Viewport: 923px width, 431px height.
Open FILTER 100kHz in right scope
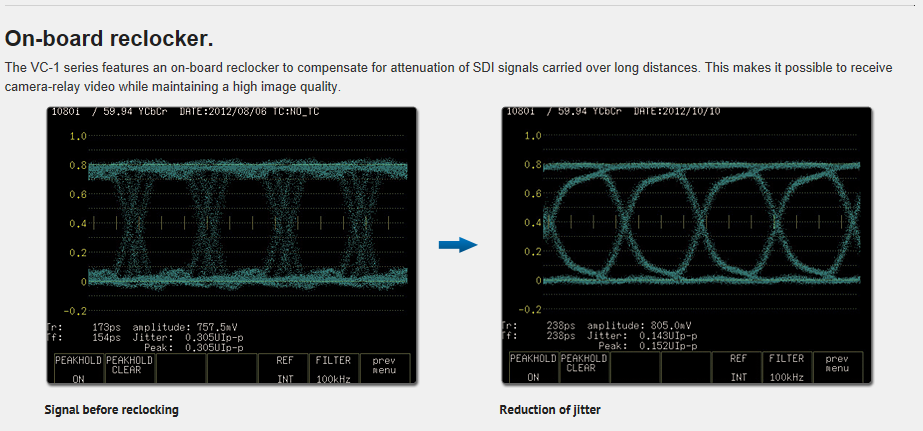787,367
